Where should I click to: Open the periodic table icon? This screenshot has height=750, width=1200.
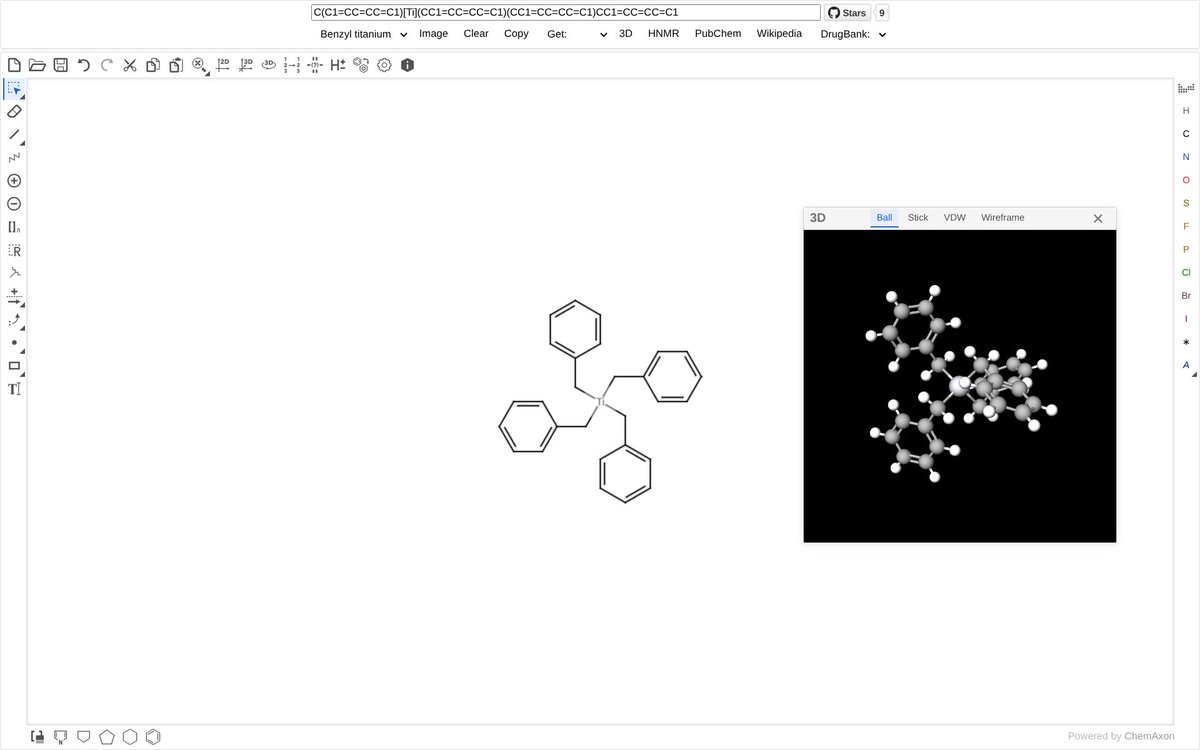(x=1186, y=88)
